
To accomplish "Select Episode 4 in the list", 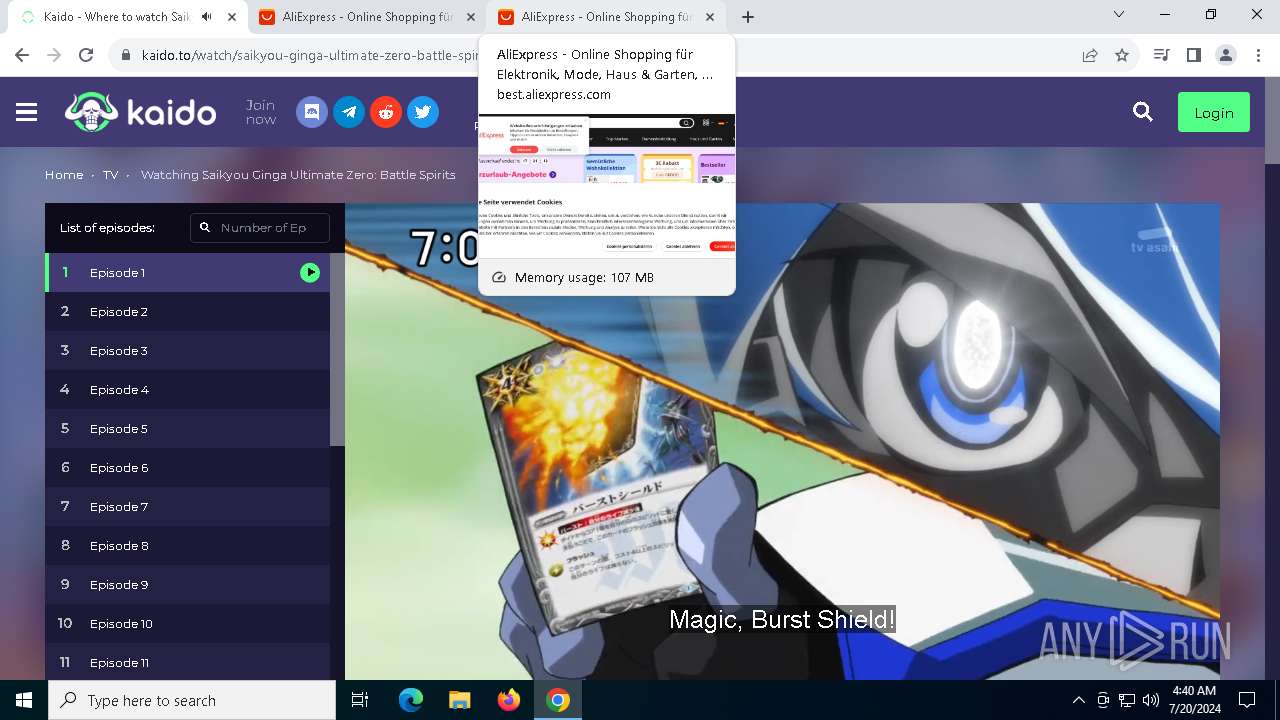I will click(187, 389).
